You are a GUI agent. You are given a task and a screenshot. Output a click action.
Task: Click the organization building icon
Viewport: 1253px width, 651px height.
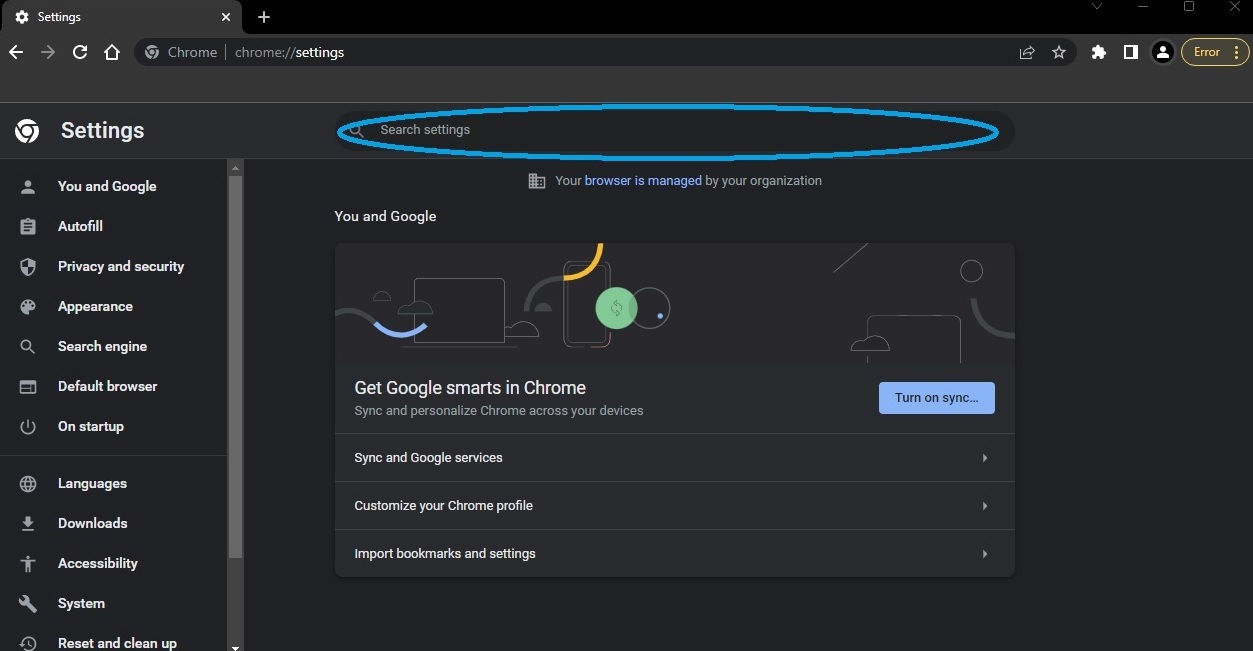tap(537, 181)
